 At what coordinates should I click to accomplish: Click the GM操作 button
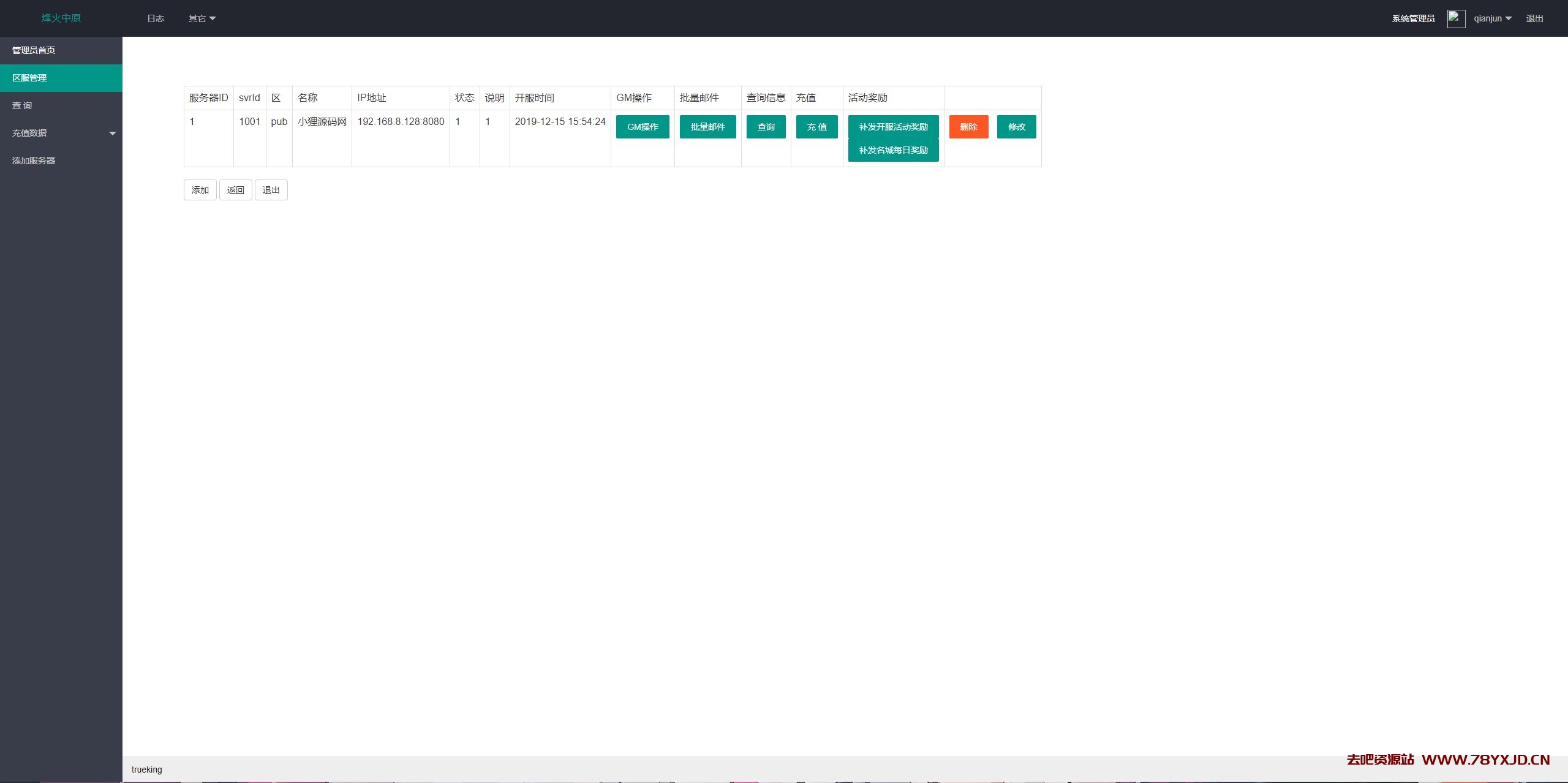(643, 127)
